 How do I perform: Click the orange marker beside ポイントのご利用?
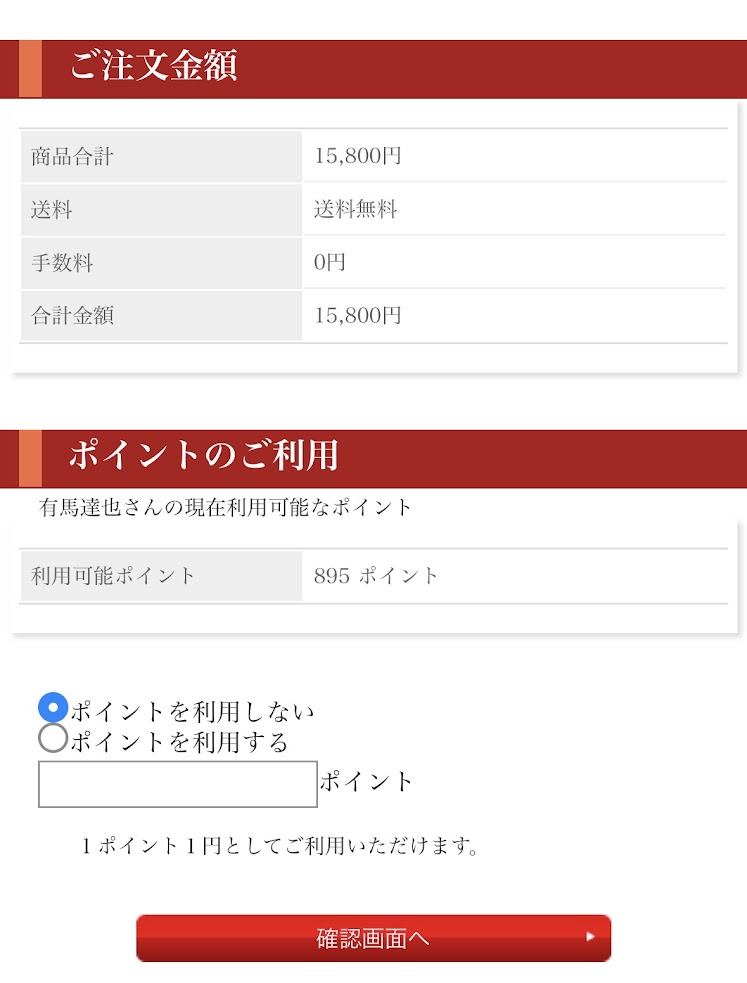pyautogui.click(x=31, y=459)
